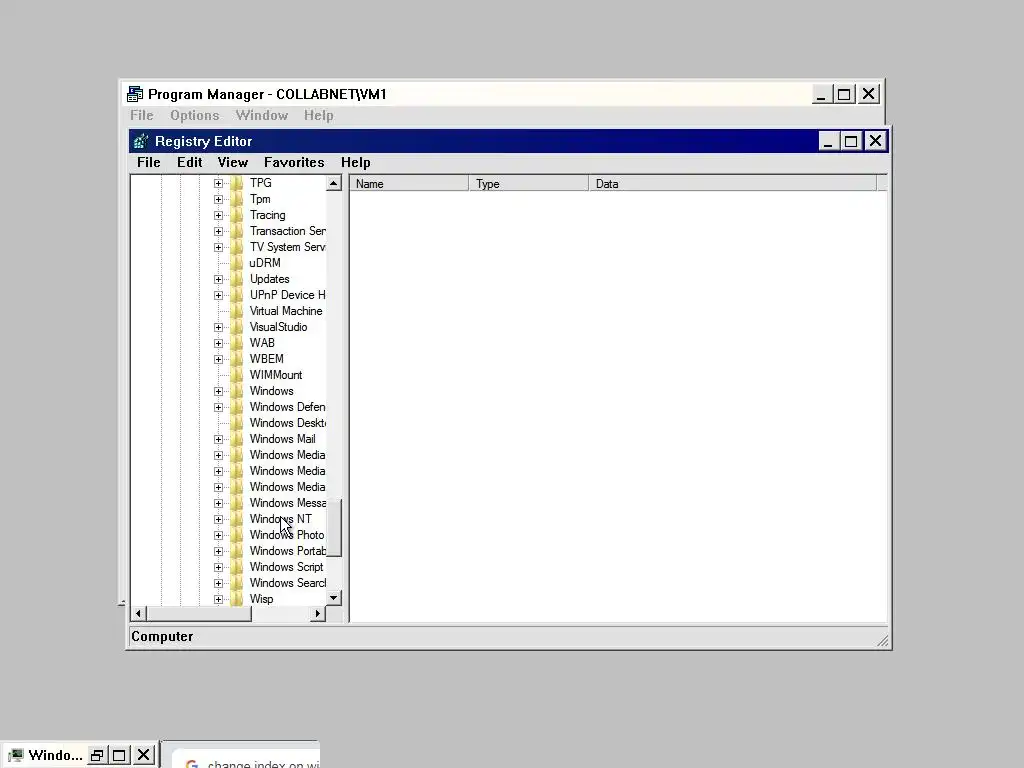Expand the WAB registry key

pyautogui.click(x=218, y=344)
